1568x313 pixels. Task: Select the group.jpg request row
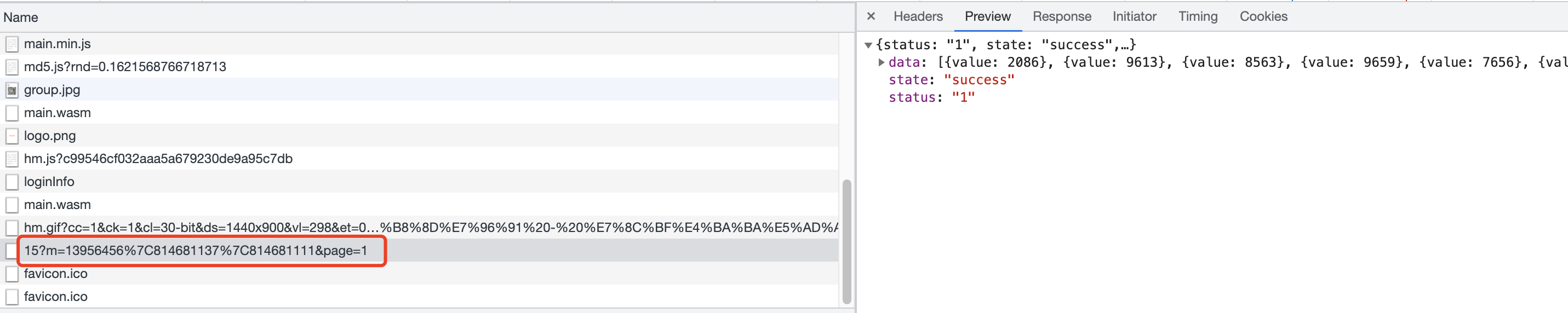click(419, 90)
